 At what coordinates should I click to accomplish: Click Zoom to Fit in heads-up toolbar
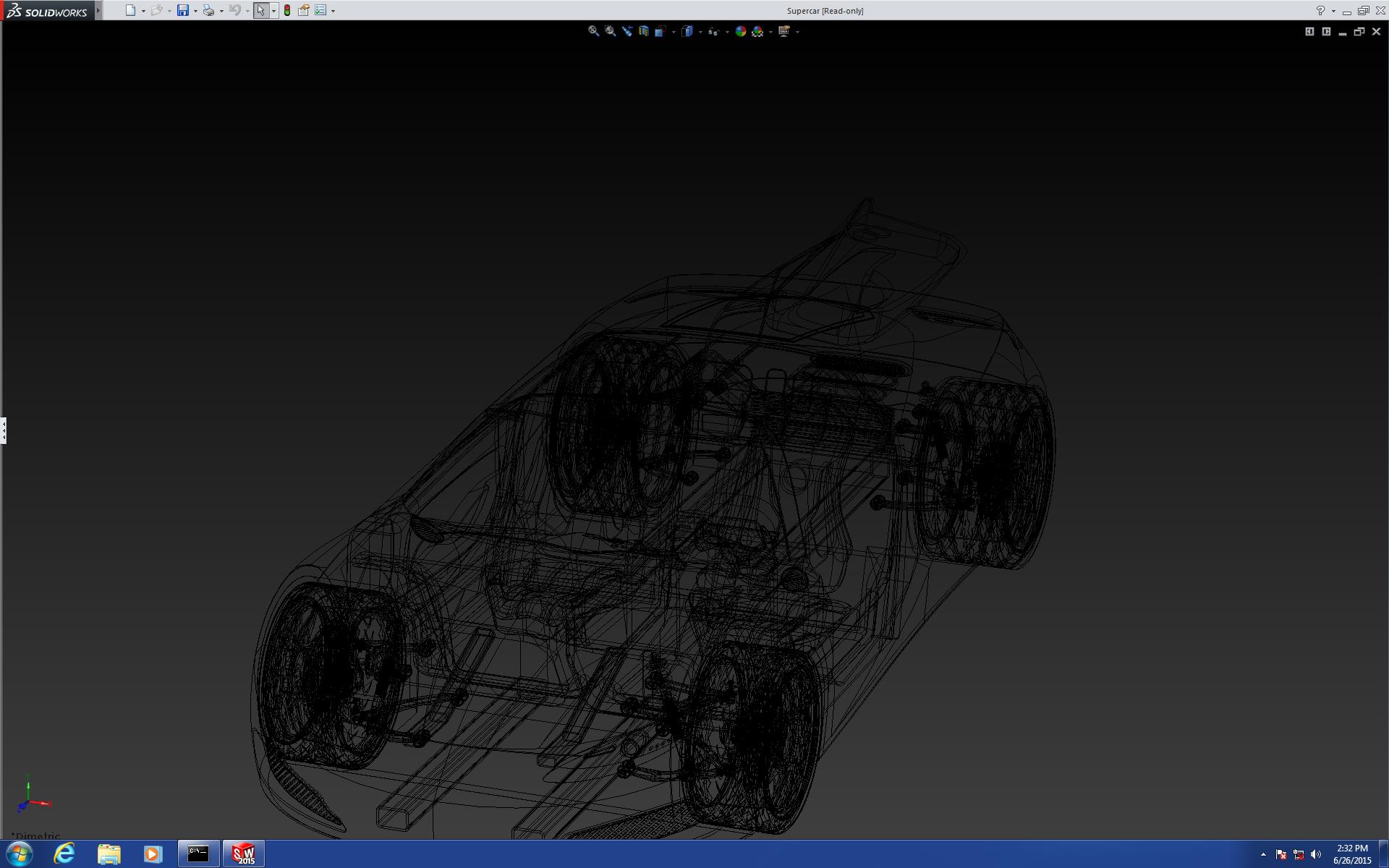(x=593, y=31)
